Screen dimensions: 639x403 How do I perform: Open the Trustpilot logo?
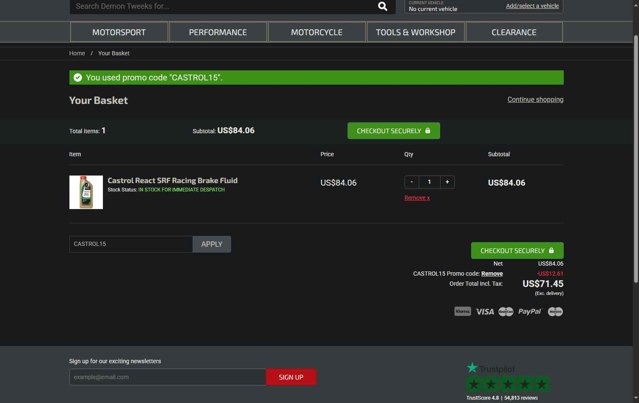click(x=491, y=368)
